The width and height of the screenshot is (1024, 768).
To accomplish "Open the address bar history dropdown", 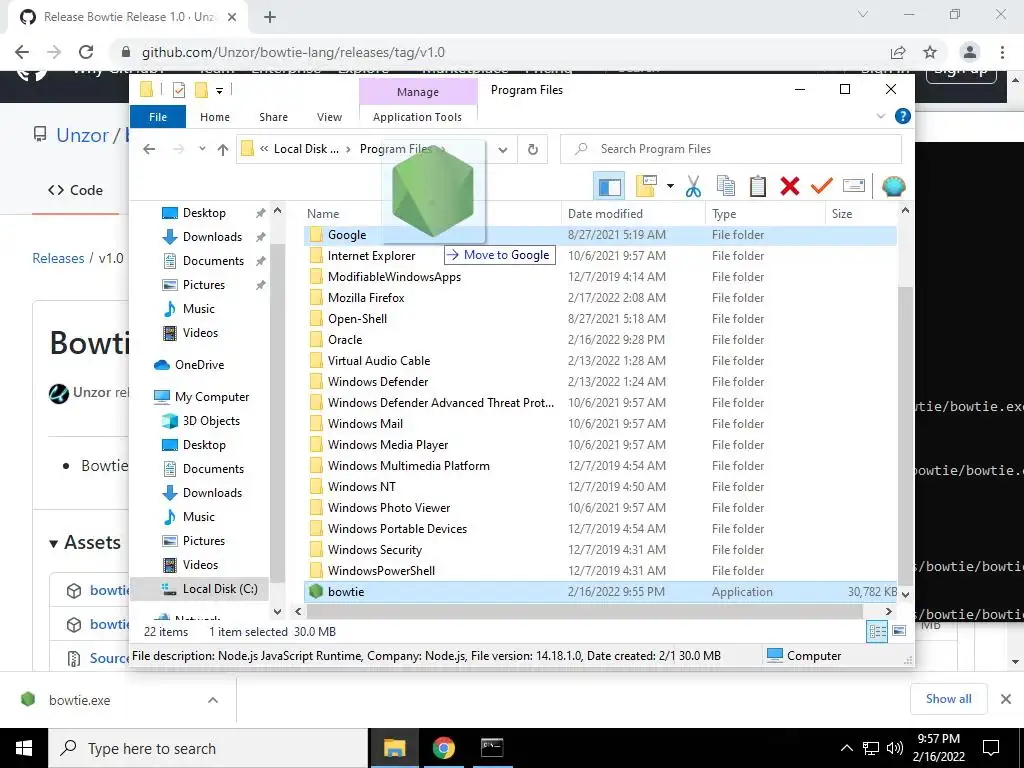I will (x=502, y=150).
